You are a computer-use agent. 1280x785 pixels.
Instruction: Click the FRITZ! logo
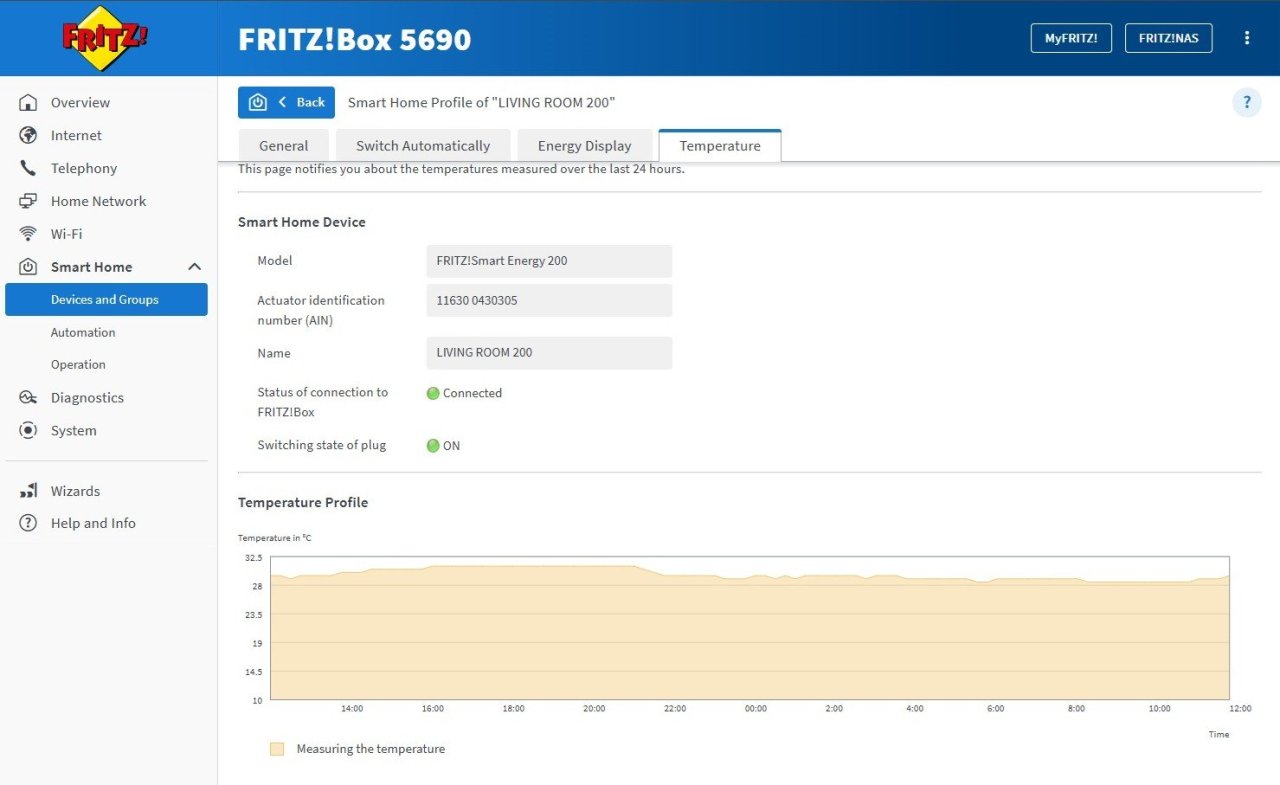[x=105, y=38]
